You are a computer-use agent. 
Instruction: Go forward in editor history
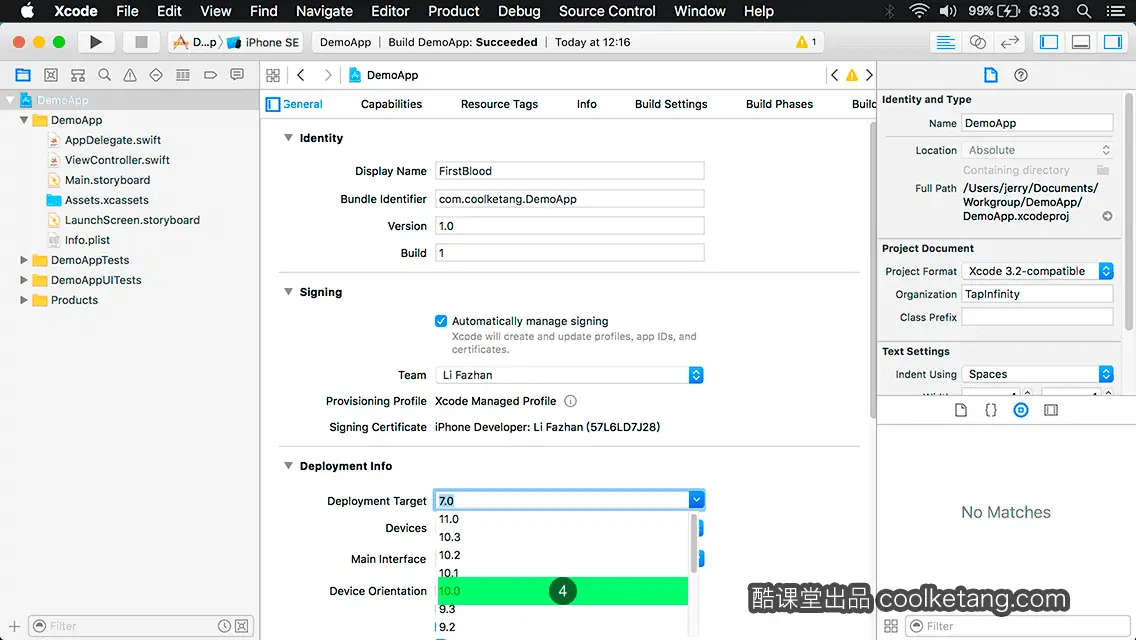(327, 75)
